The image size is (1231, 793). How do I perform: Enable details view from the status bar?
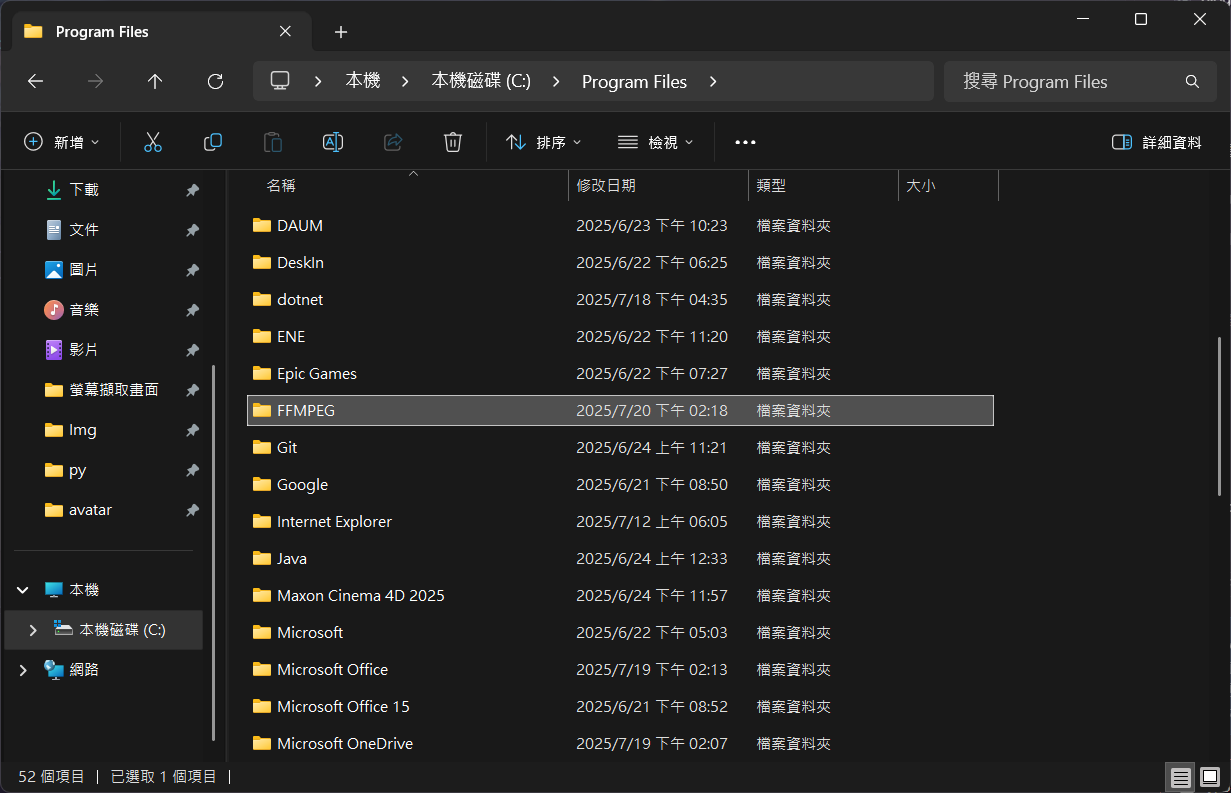pyautogui.click(x=1180, y=776)
